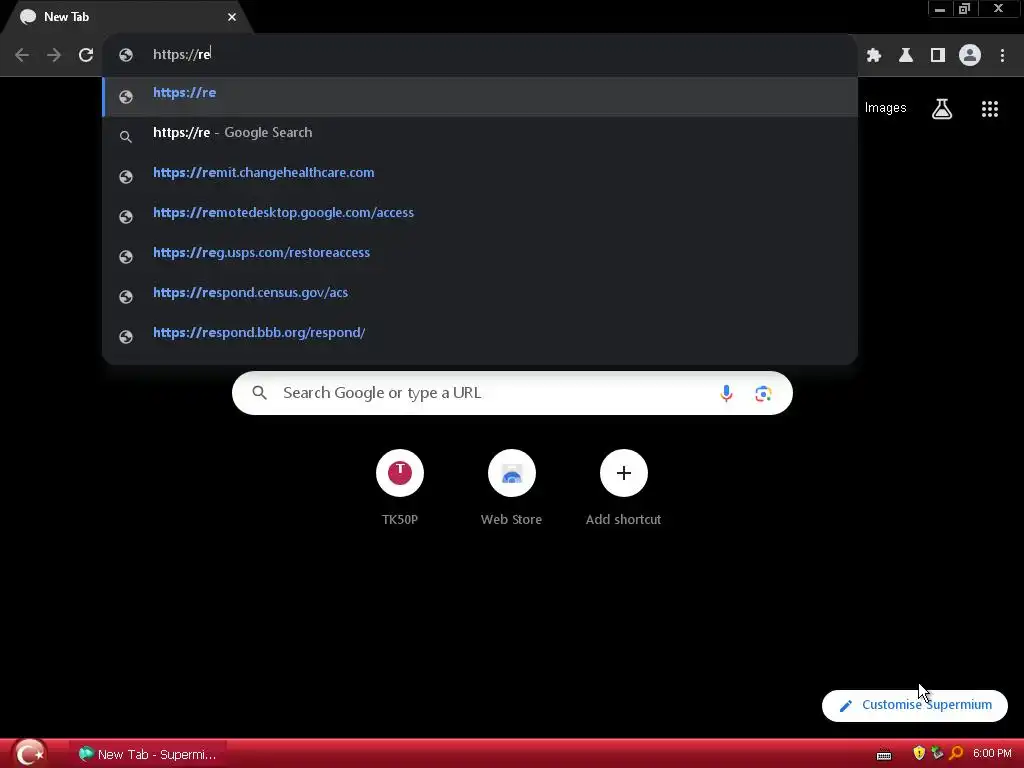This screenshot has width=1024, height=768.
Task: Select reg.usps.com/restoreaccess suggestion
Action: 480,253
